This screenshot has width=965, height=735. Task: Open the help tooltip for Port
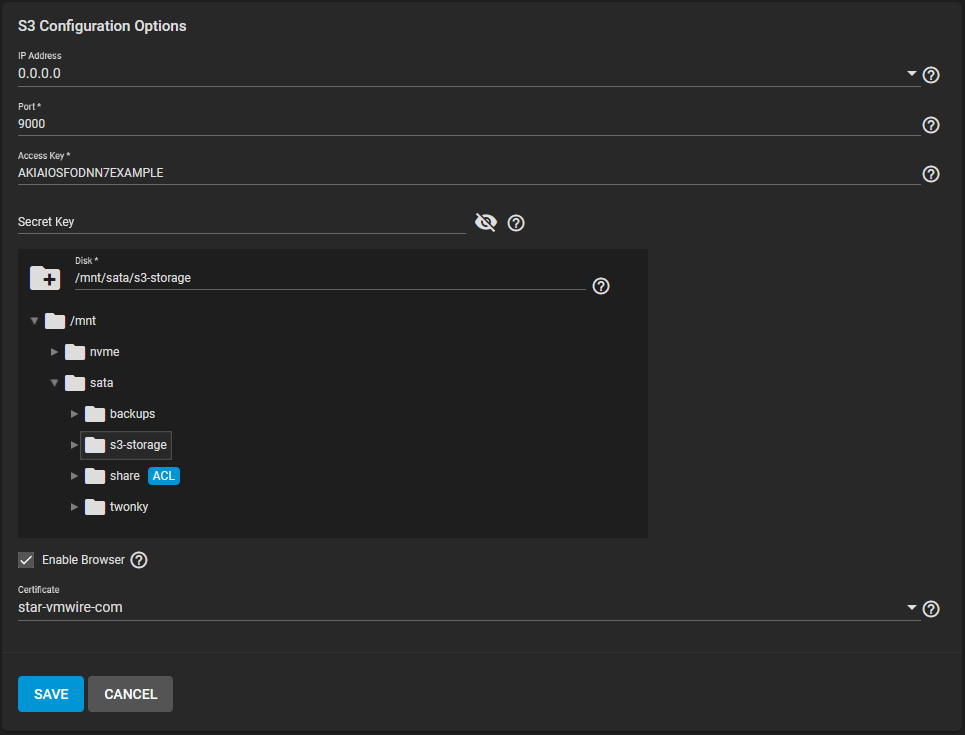coord(930,125)
